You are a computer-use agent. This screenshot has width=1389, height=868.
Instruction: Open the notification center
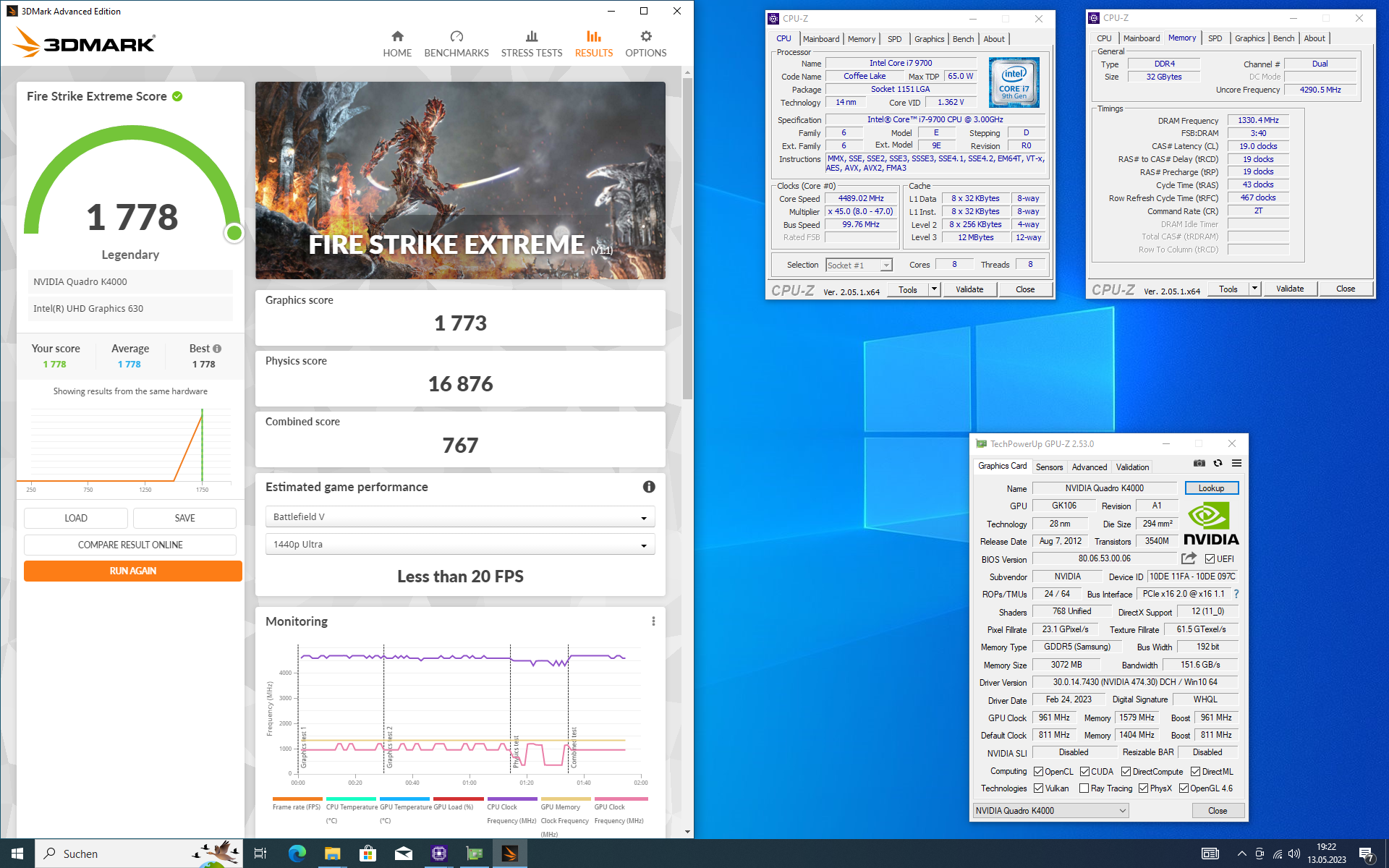(x=1366, y=854)
